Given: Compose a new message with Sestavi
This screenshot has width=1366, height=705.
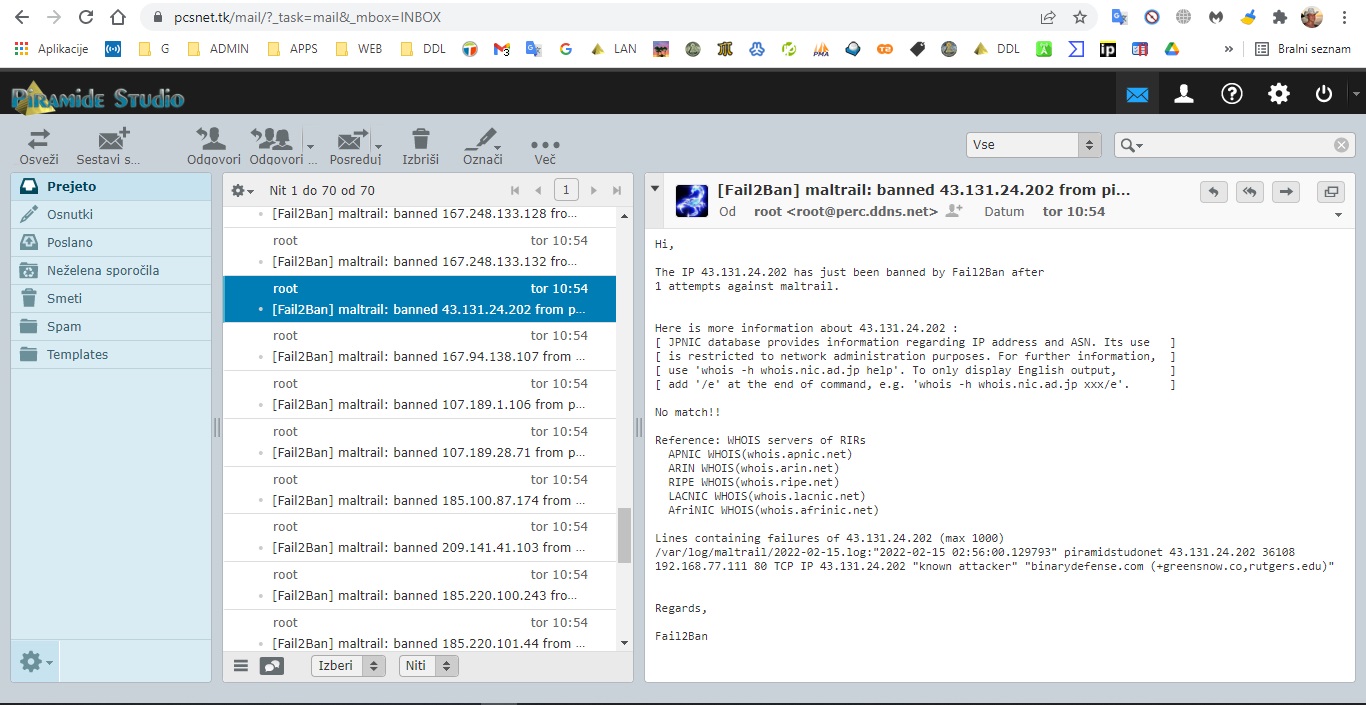Looking at the screenshot, I should 108,146.
